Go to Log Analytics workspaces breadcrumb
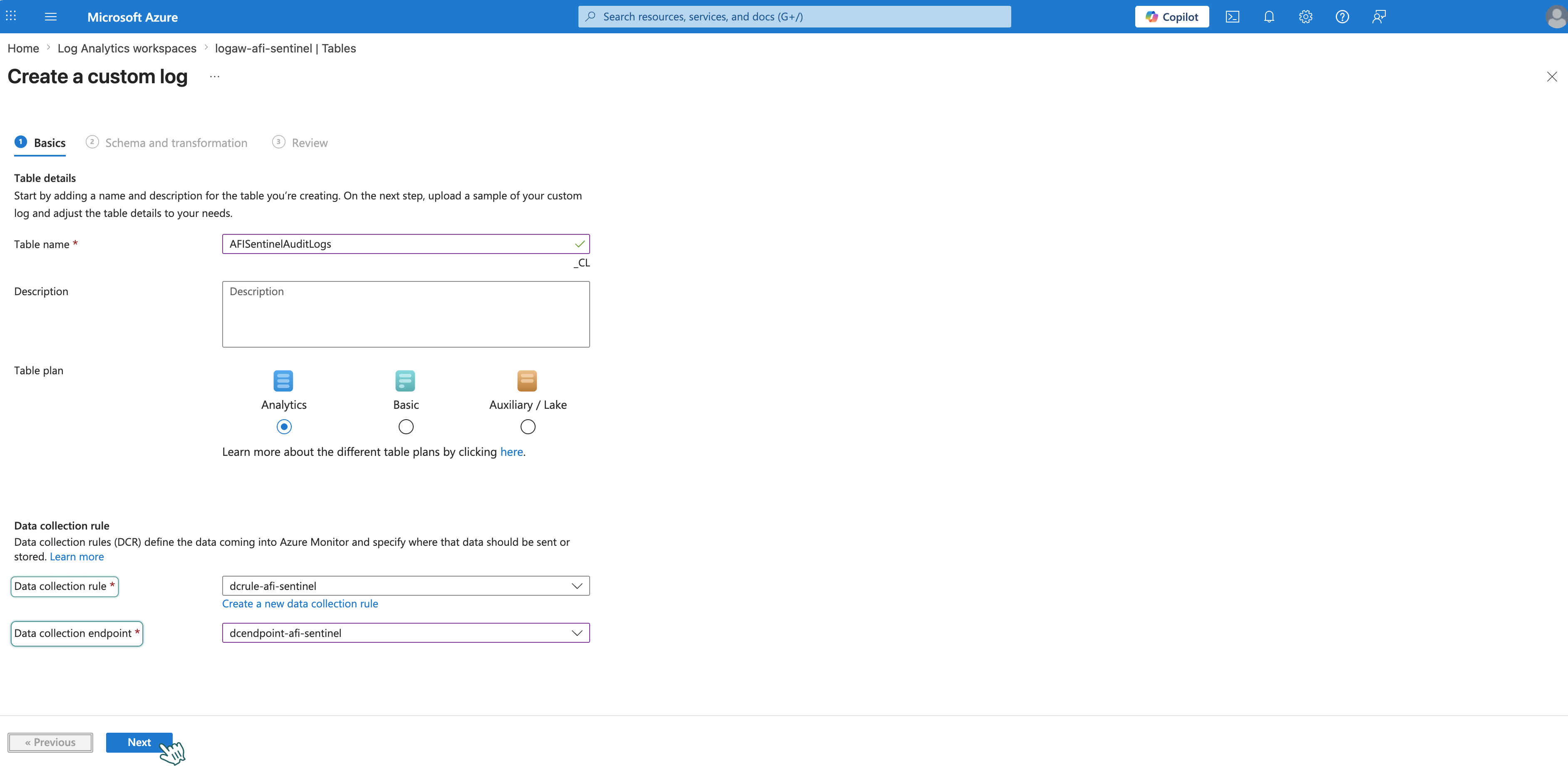The width and height of the screenshot is (1568, 766). coord(127,48)
